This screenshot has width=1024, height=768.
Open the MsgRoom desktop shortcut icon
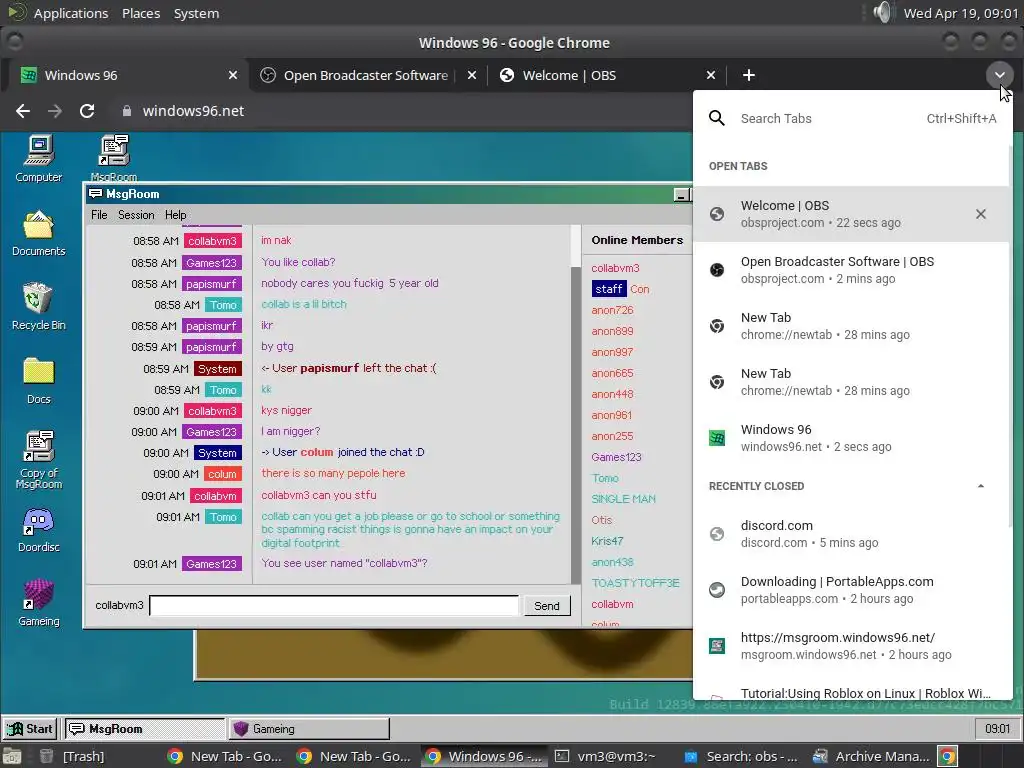pyautogui.click(x=114, y=157)
